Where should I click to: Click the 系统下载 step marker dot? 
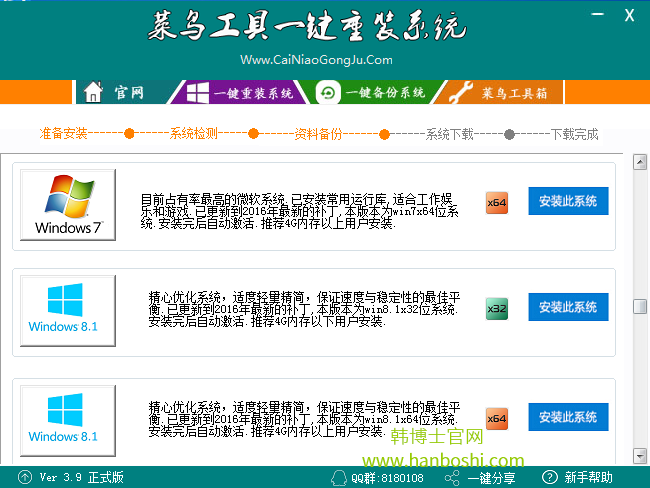[385, 134]
